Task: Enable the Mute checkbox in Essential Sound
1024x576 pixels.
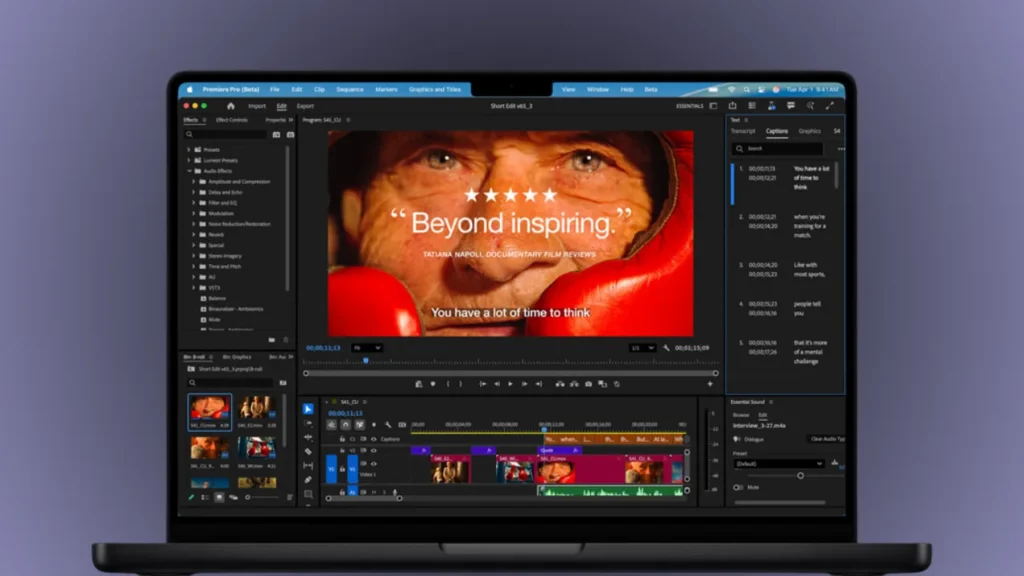Action: click(x=737, y=488)
